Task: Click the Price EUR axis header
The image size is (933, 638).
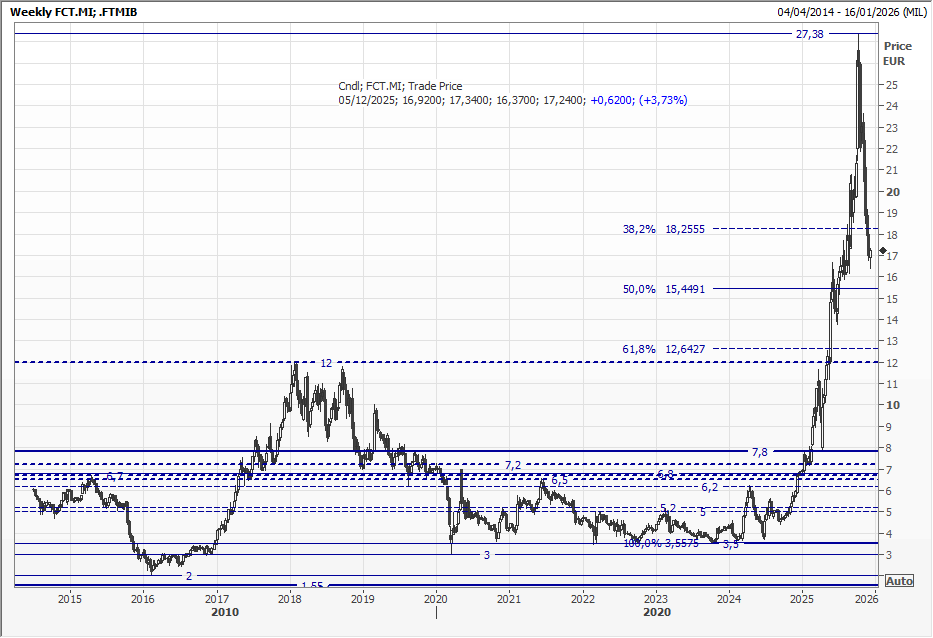Action: (897, 53)
